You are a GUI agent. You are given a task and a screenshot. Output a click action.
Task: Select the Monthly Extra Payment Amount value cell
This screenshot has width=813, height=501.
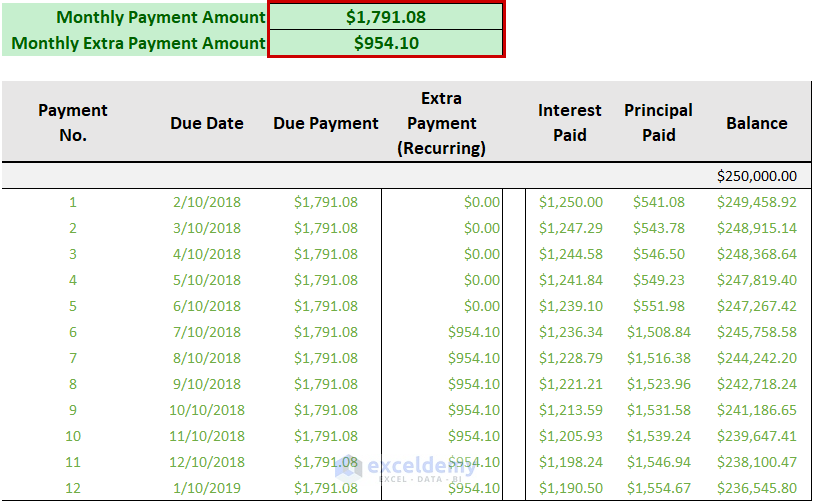pos(386,43)
